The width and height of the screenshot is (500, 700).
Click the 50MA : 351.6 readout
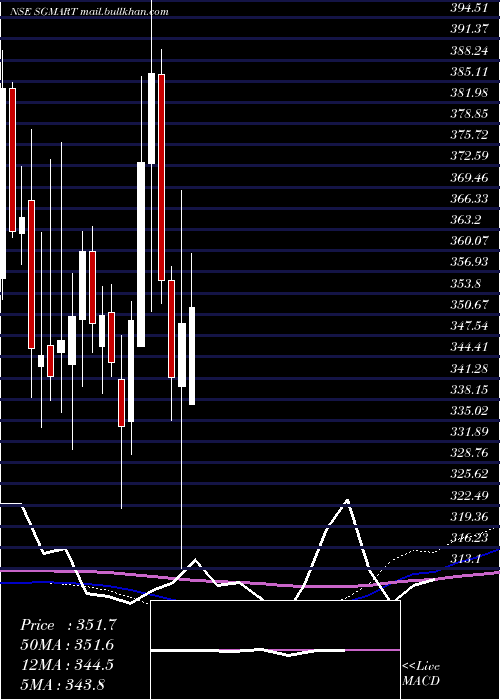coord(67,645)
